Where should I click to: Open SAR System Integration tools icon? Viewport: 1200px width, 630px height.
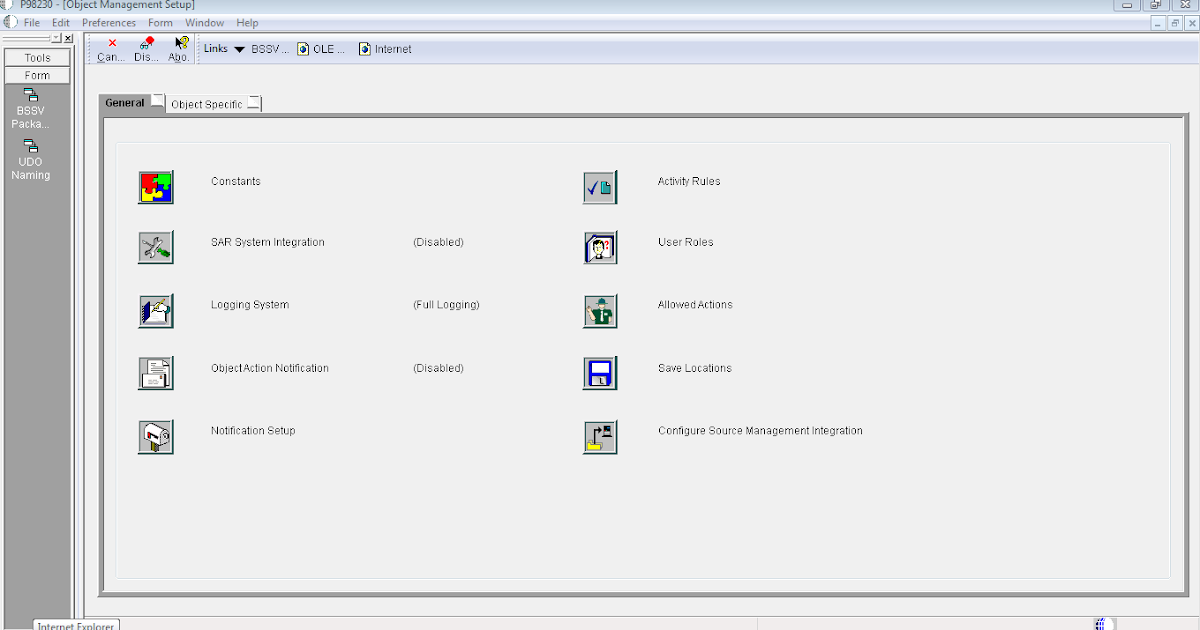(156, 248)
